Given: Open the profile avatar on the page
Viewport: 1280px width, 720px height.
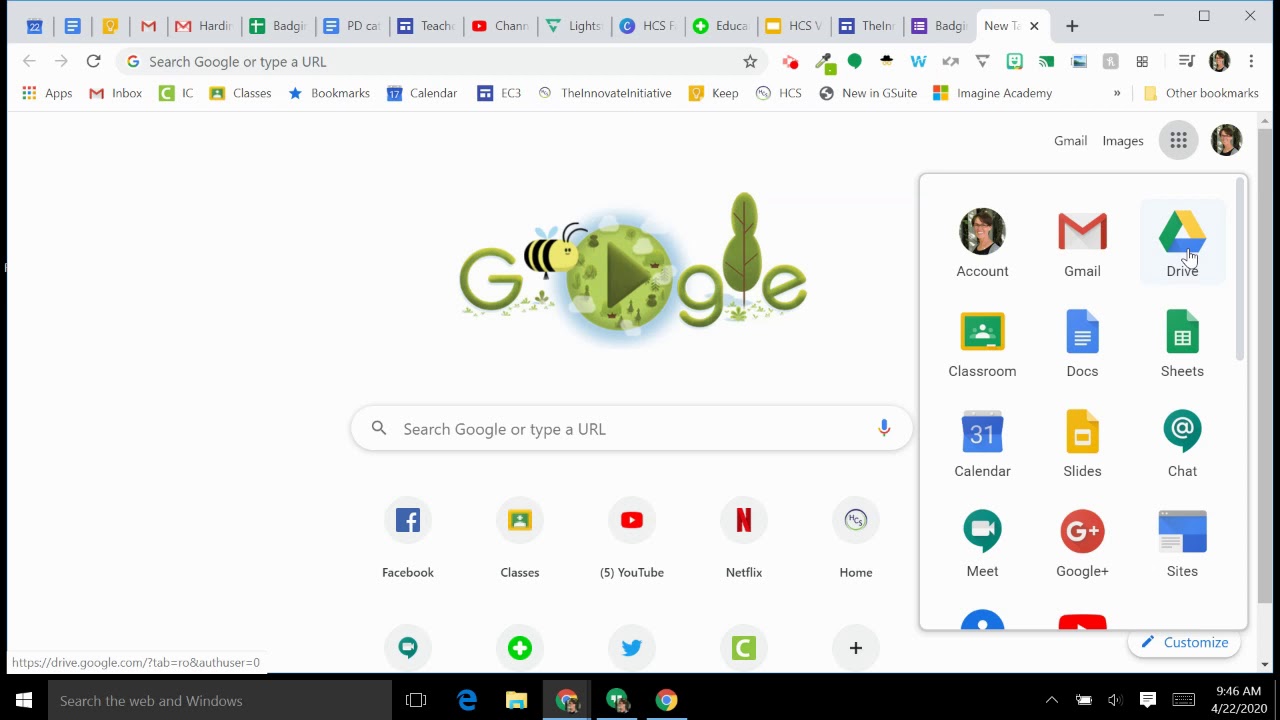Looking at the screenshot, I should 1226,140.
